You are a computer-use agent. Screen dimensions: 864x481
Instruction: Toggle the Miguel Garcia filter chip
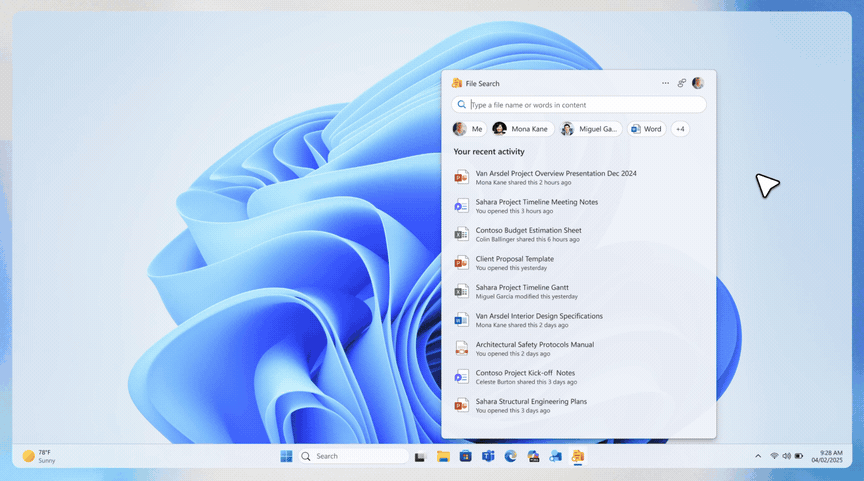[x=591, y=129]
